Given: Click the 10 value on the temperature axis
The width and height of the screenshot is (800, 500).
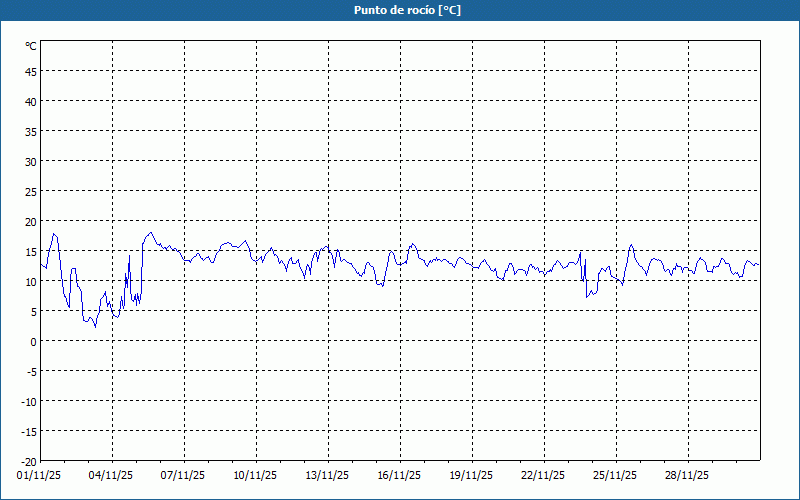Looking at the screenshot, I should 31,282.
